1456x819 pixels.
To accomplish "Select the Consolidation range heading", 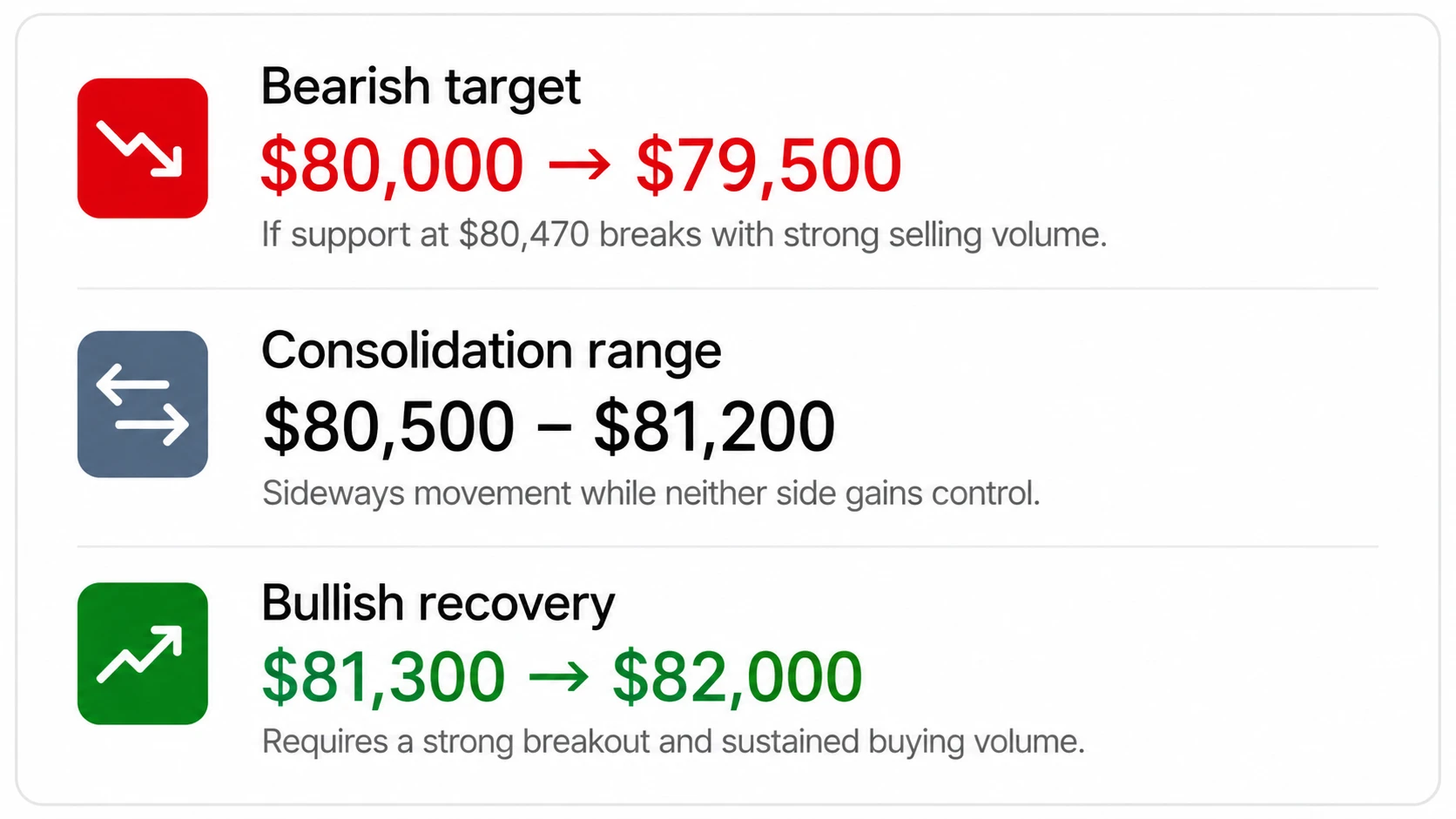I will click(491, 352).
